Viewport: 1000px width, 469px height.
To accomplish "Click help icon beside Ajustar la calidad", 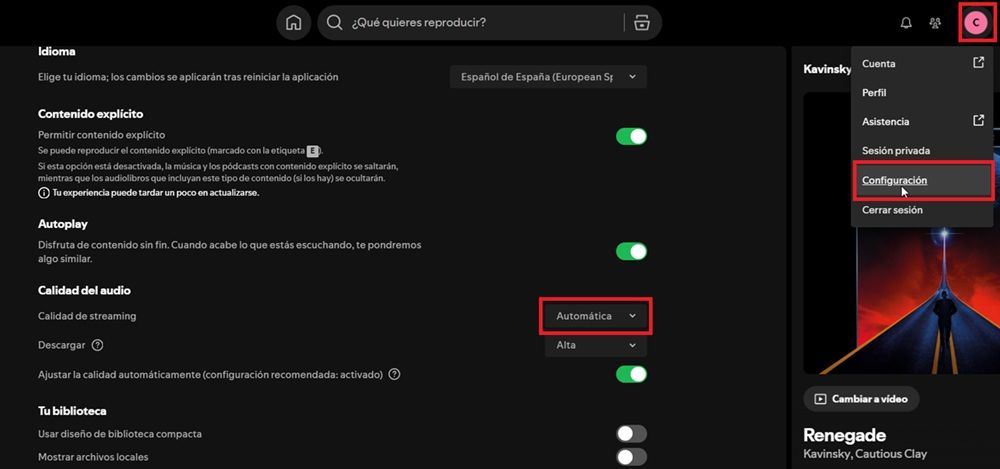I will tap(394, 374).
